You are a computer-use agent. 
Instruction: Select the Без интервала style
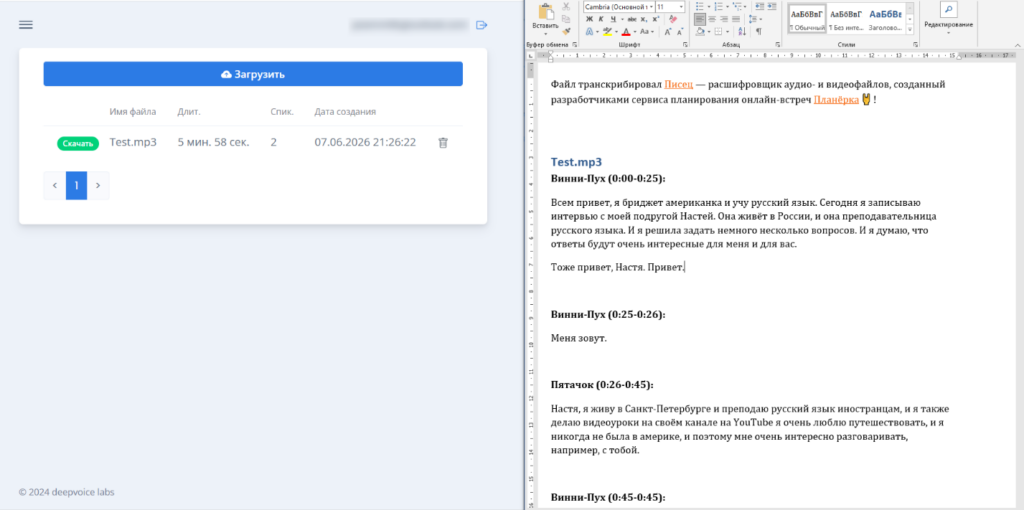(846, 18)
